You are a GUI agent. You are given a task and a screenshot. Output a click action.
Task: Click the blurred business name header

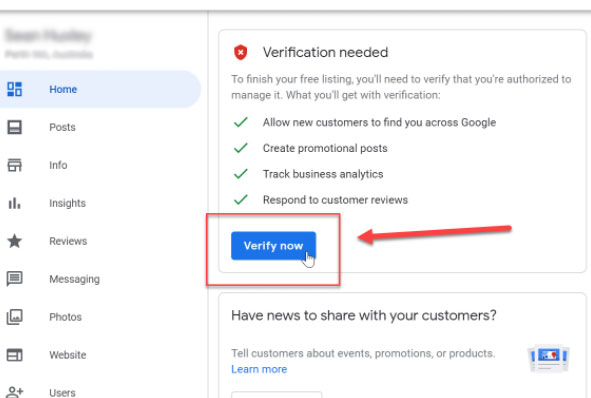coord(48,36)
